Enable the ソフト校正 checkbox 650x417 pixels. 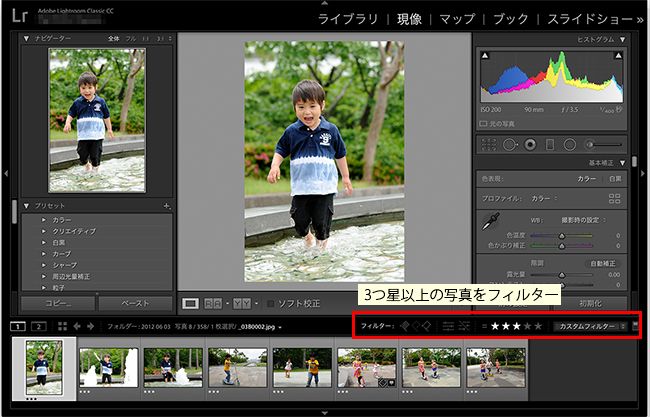click(x=269, y=302)
